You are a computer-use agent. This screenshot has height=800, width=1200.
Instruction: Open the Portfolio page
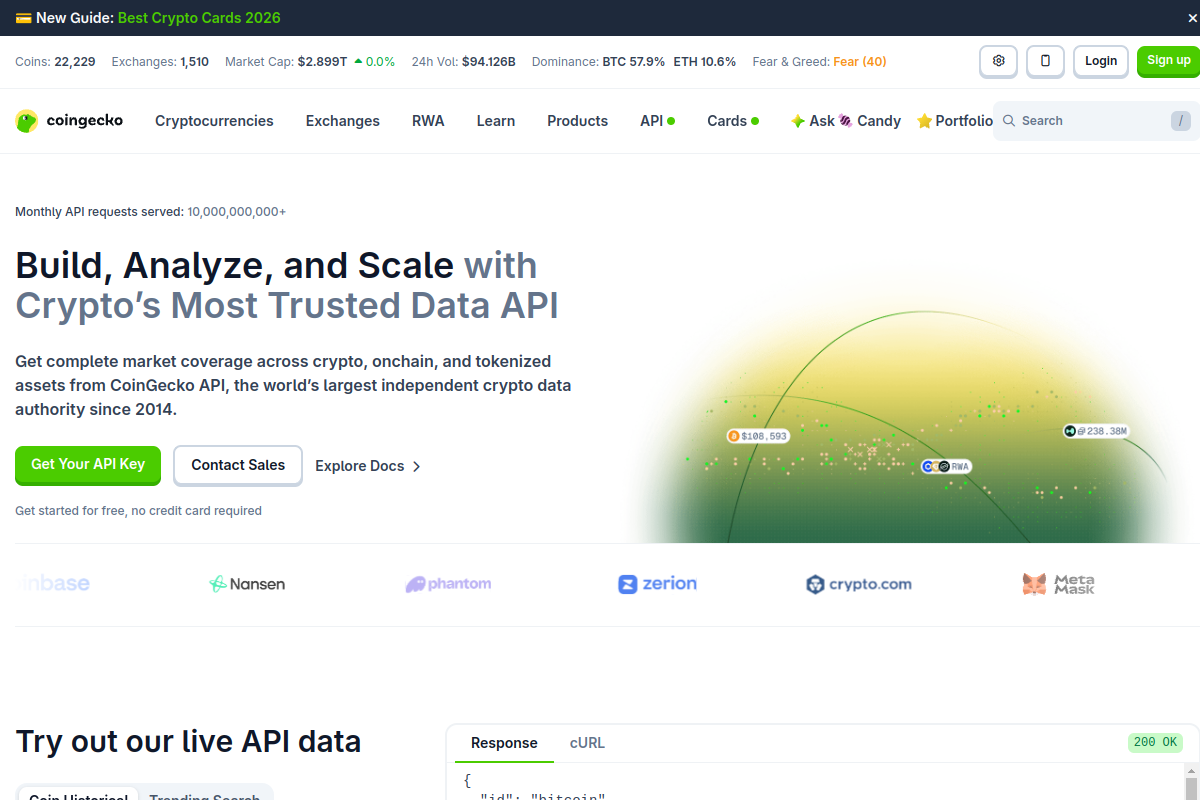coord(955,121)
